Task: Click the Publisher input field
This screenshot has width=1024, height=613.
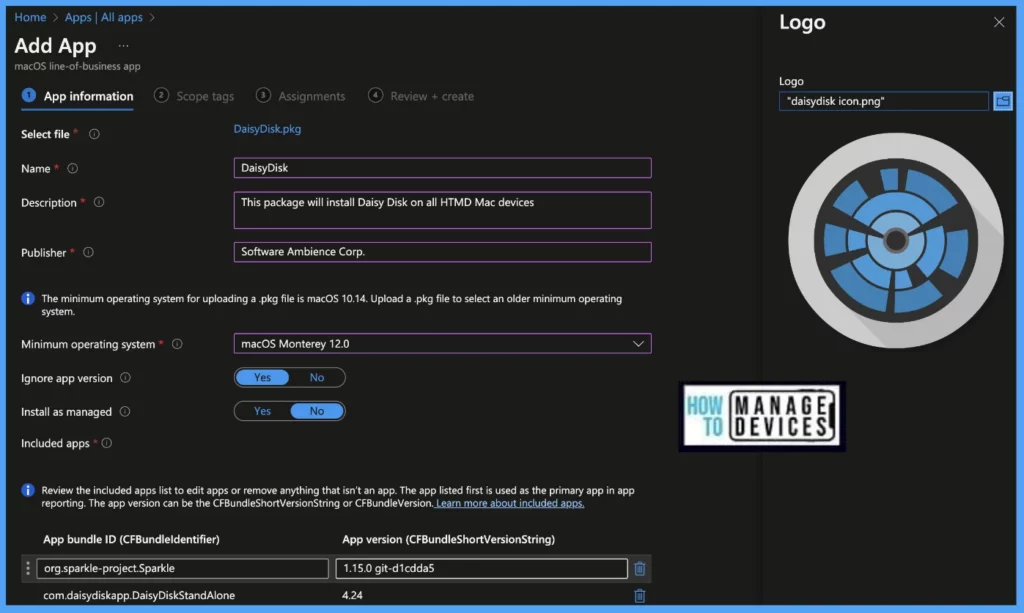Action: [442, 252]
